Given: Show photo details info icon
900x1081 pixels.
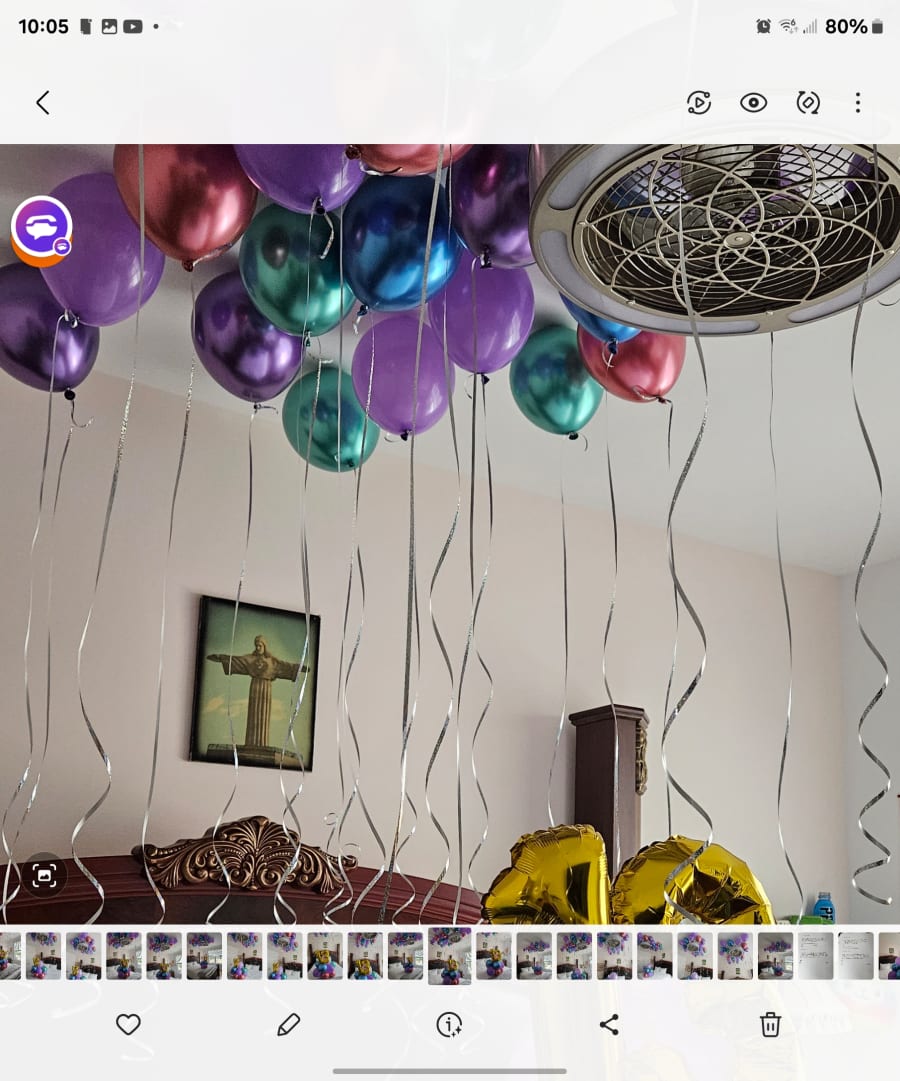Looking at the screenshot, I should click(x=449, y=1024).
